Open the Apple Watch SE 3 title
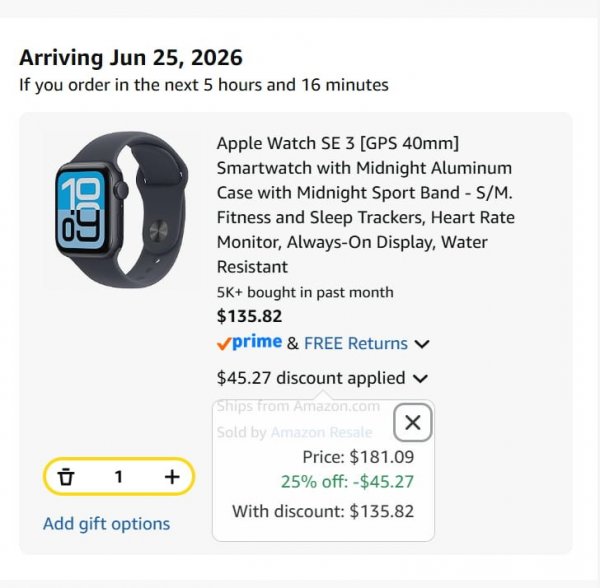 [x=366, y=205]
